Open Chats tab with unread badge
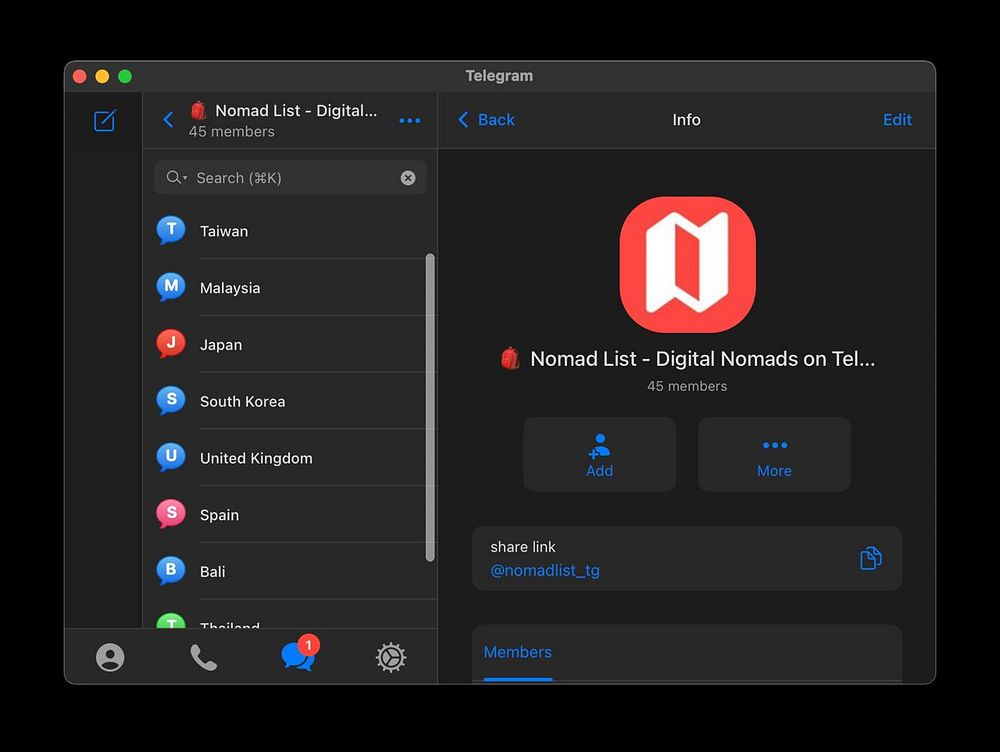 pos(299,654)
